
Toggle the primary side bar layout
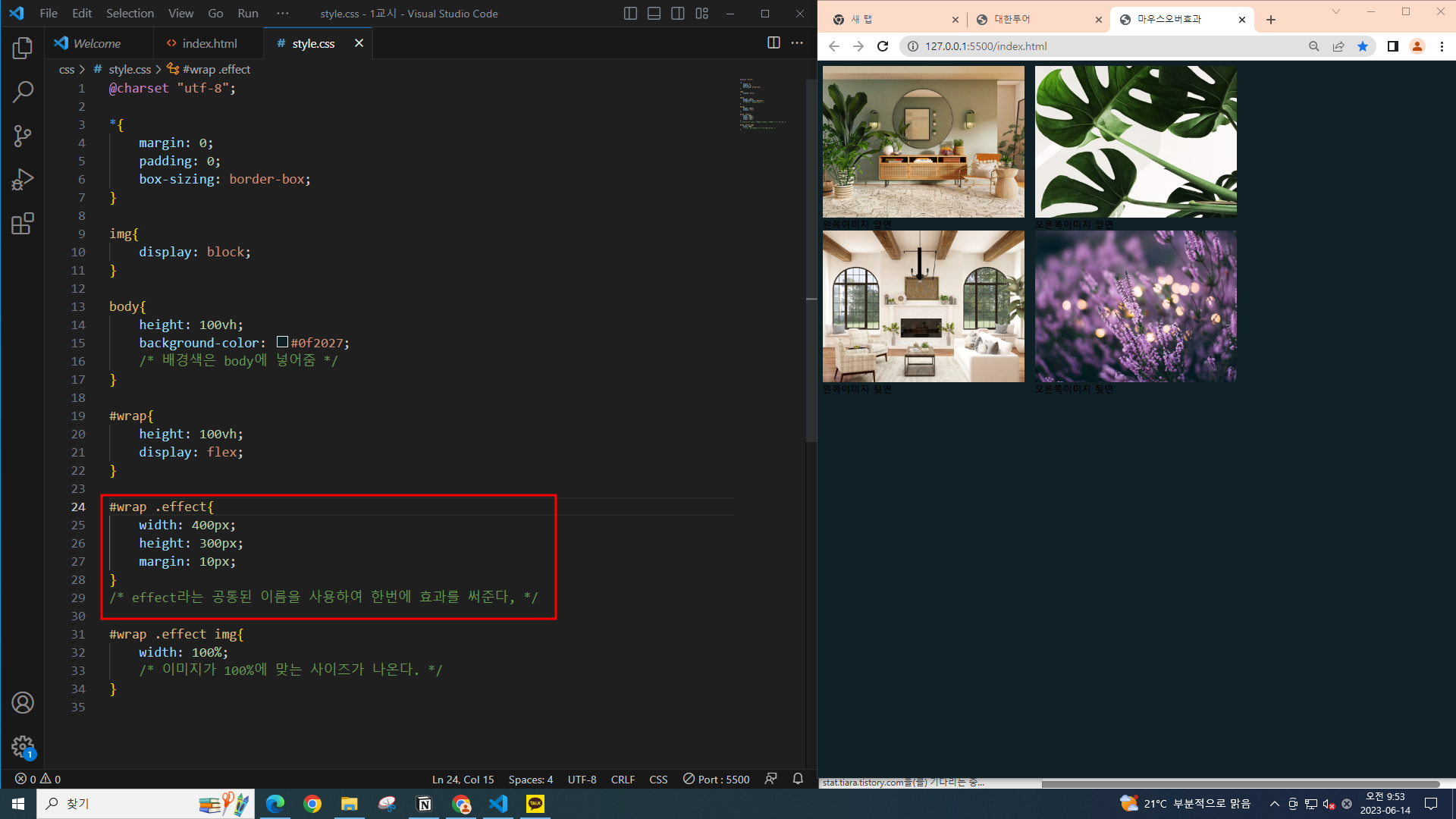(630, 14)
